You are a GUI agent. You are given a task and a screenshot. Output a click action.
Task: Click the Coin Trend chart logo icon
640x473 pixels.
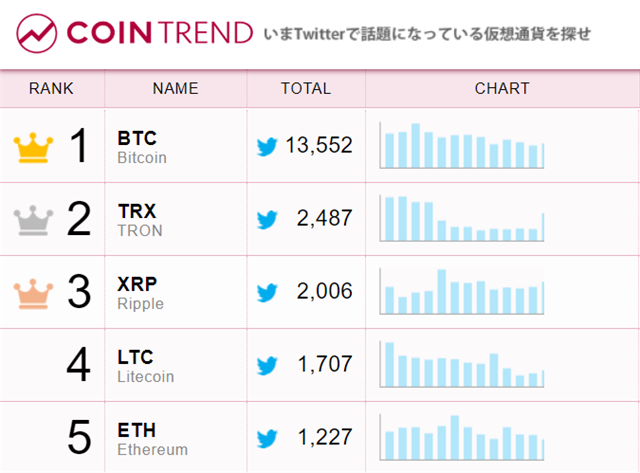pyautogui.click(x=36, y=33)
